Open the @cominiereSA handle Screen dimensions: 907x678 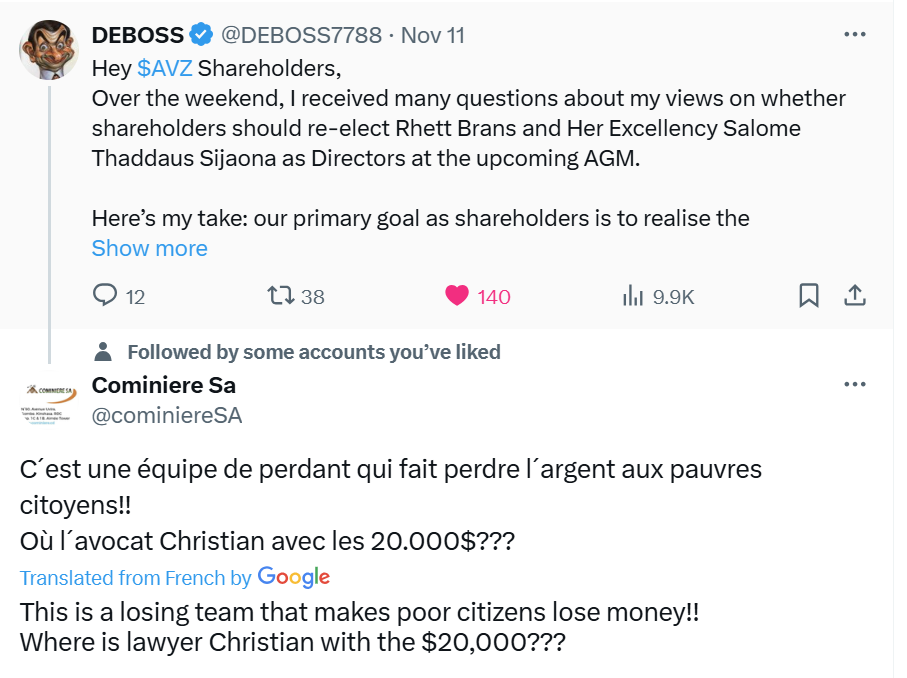pos(167,415)
